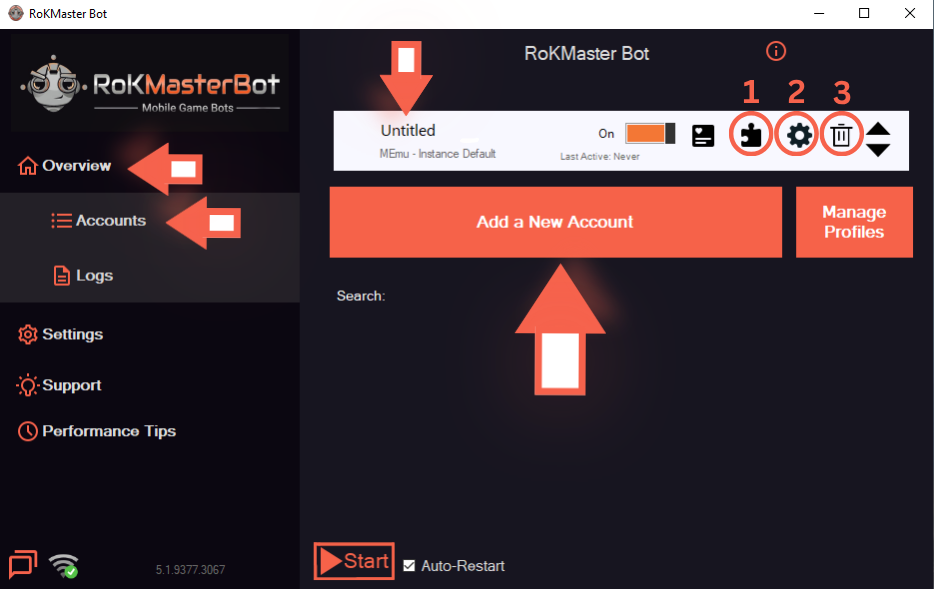This screenshot has height=591, width=934.
Task: Toggle the Auto-Restart checkbox
Action: point(409,565)
